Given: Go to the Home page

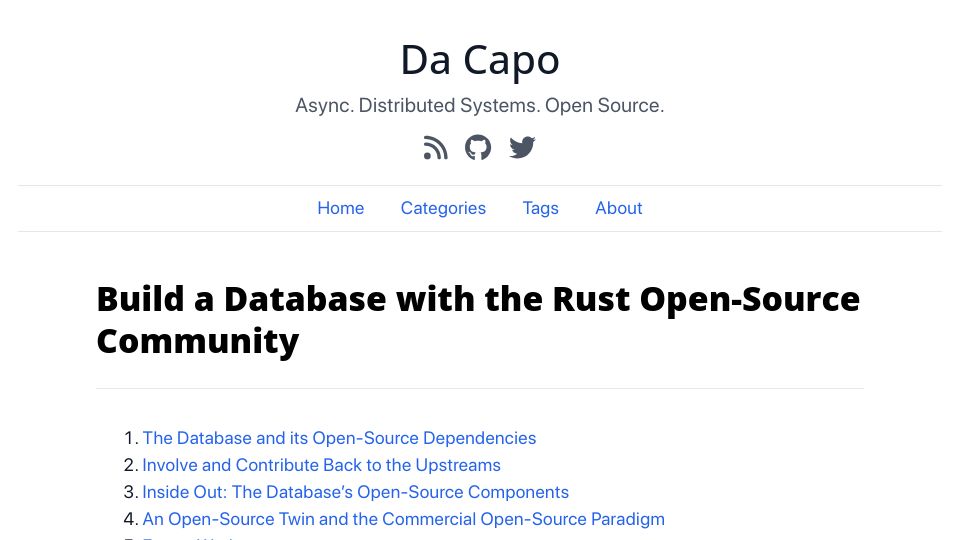Looking at the screenshot, I should (340, 208).
